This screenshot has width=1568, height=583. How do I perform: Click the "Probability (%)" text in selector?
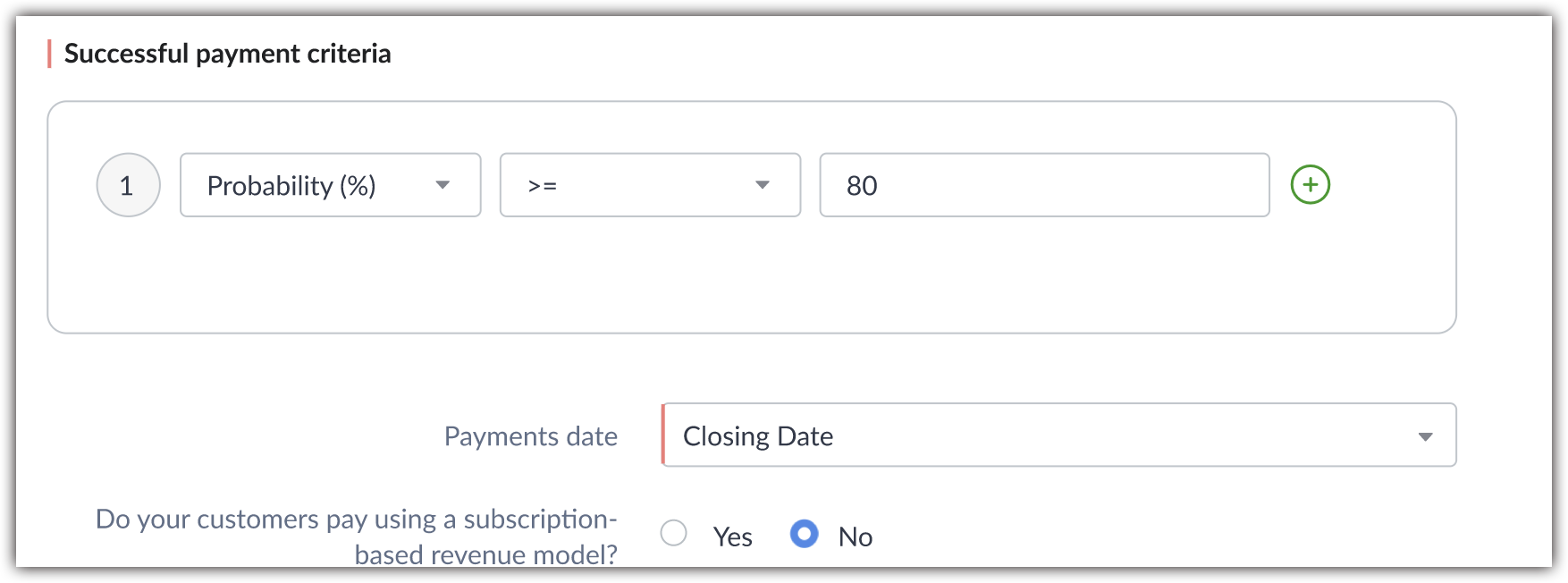pyautogui.click(x=291, y=186)
